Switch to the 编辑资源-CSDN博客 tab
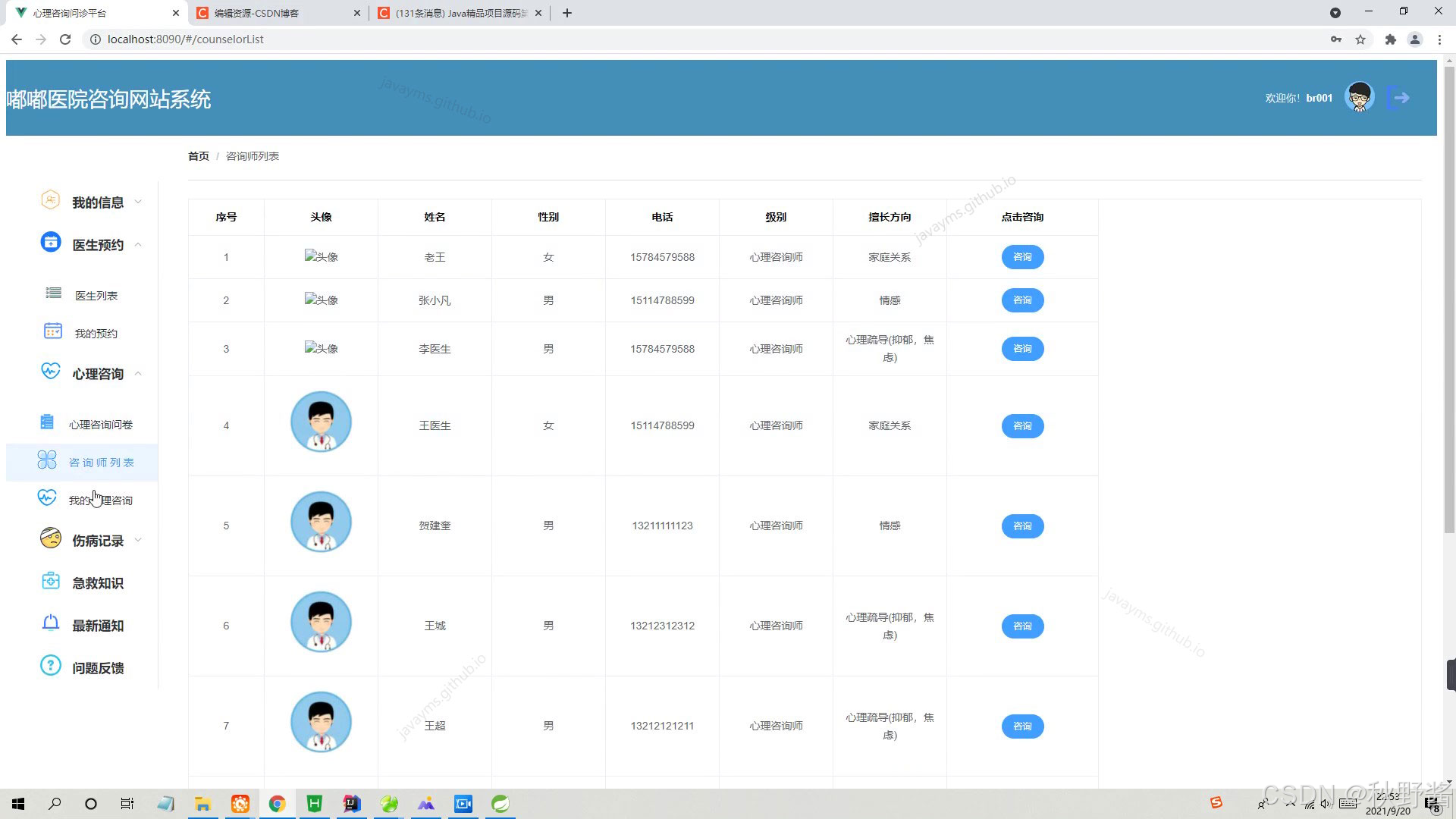Screen dimensions: 1456x819 point(256,13)
